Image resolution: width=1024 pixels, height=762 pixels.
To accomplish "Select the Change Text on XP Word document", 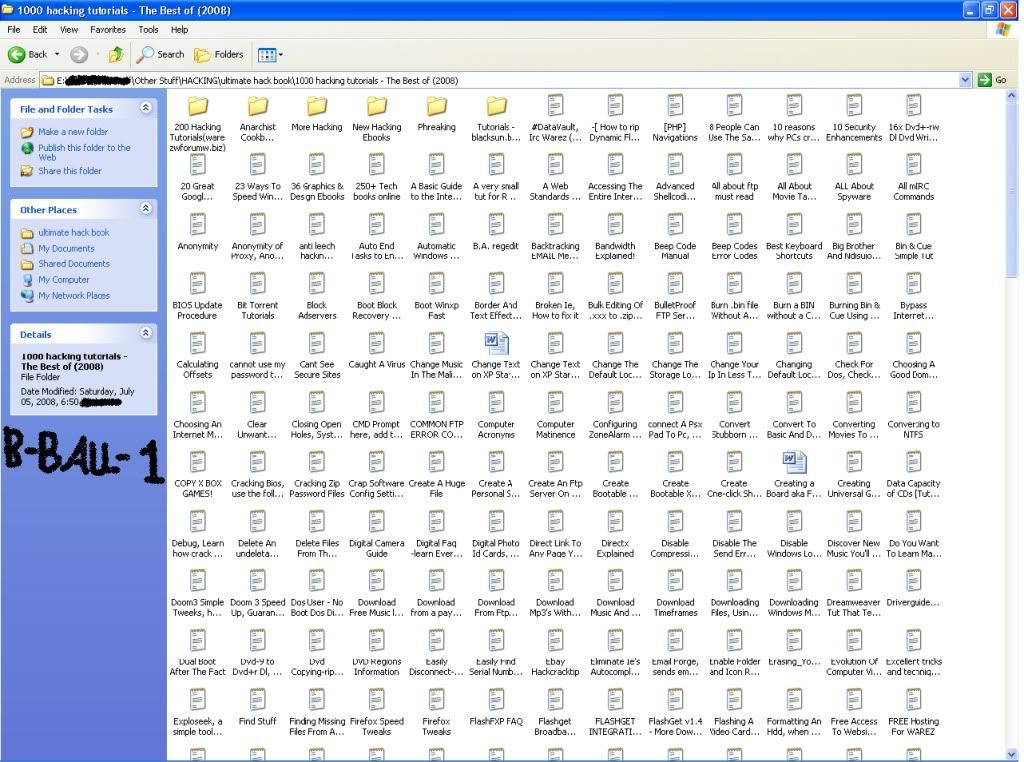I will coord(496,344).
